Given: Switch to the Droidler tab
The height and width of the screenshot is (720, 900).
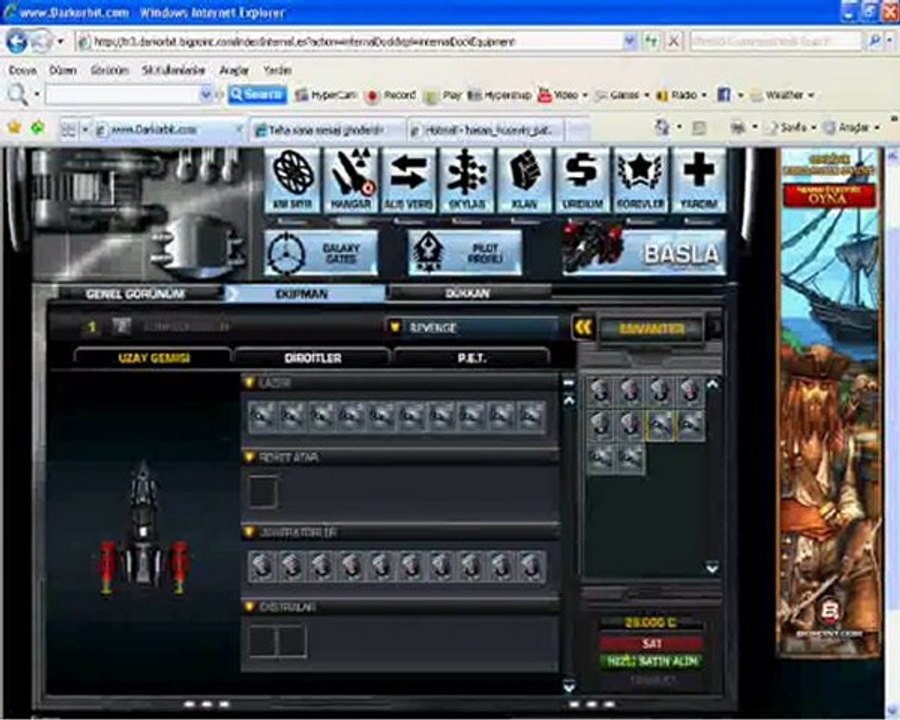Looking at the screenshot, I should coord(313,358).
